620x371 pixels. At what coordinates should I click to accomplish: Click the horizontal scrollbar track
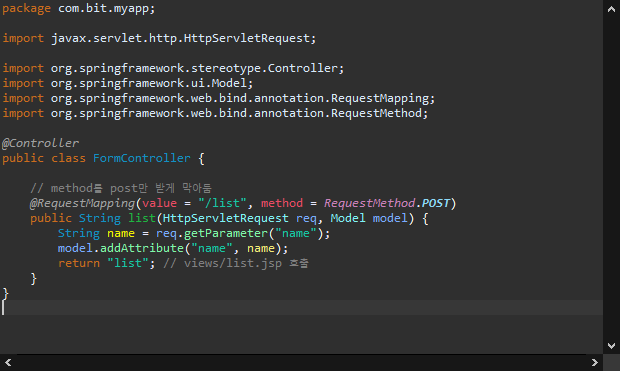pos(301,362)
